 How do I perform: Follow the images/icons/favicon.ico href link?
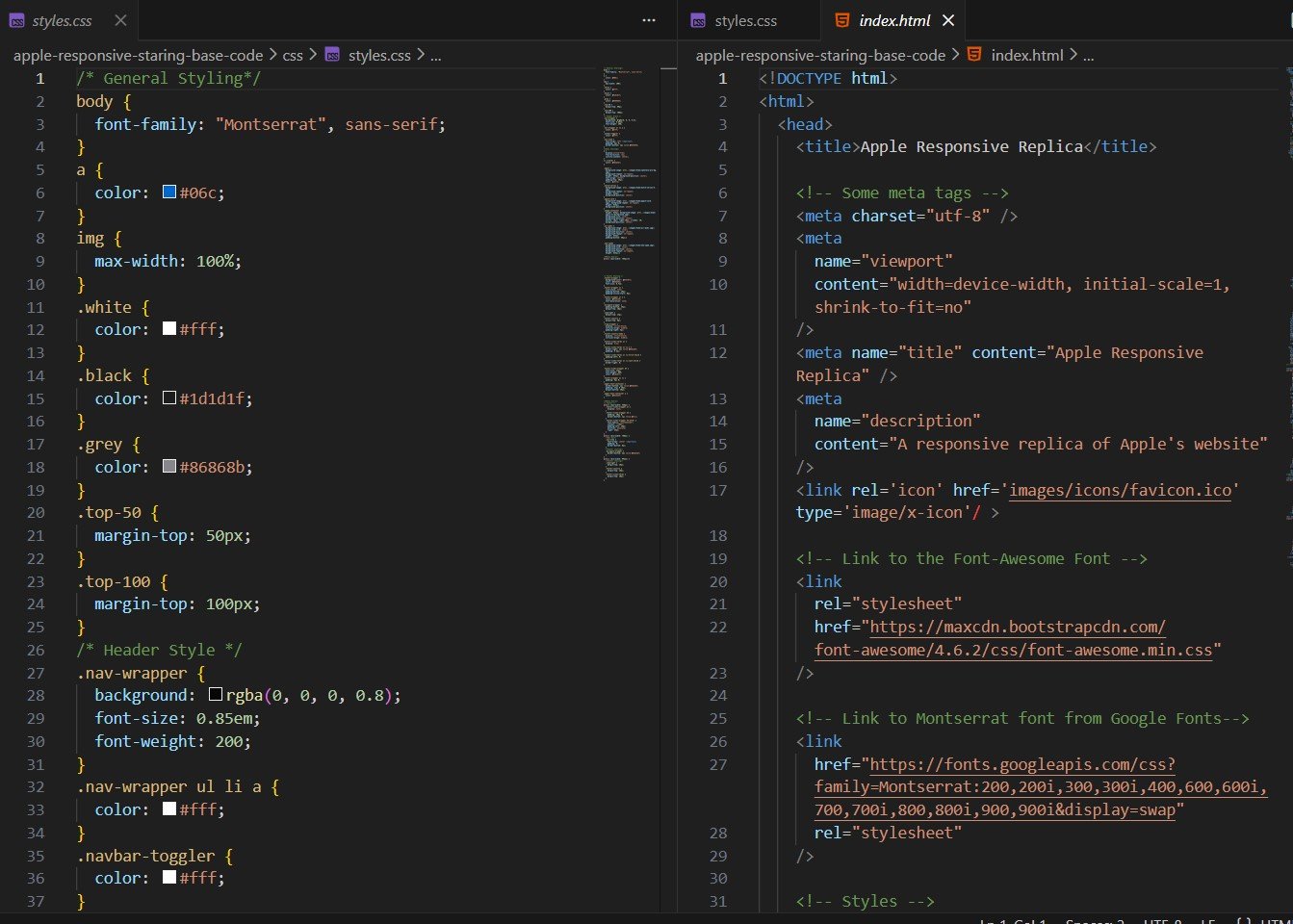pyautogui.click(x=1120, y=490)
